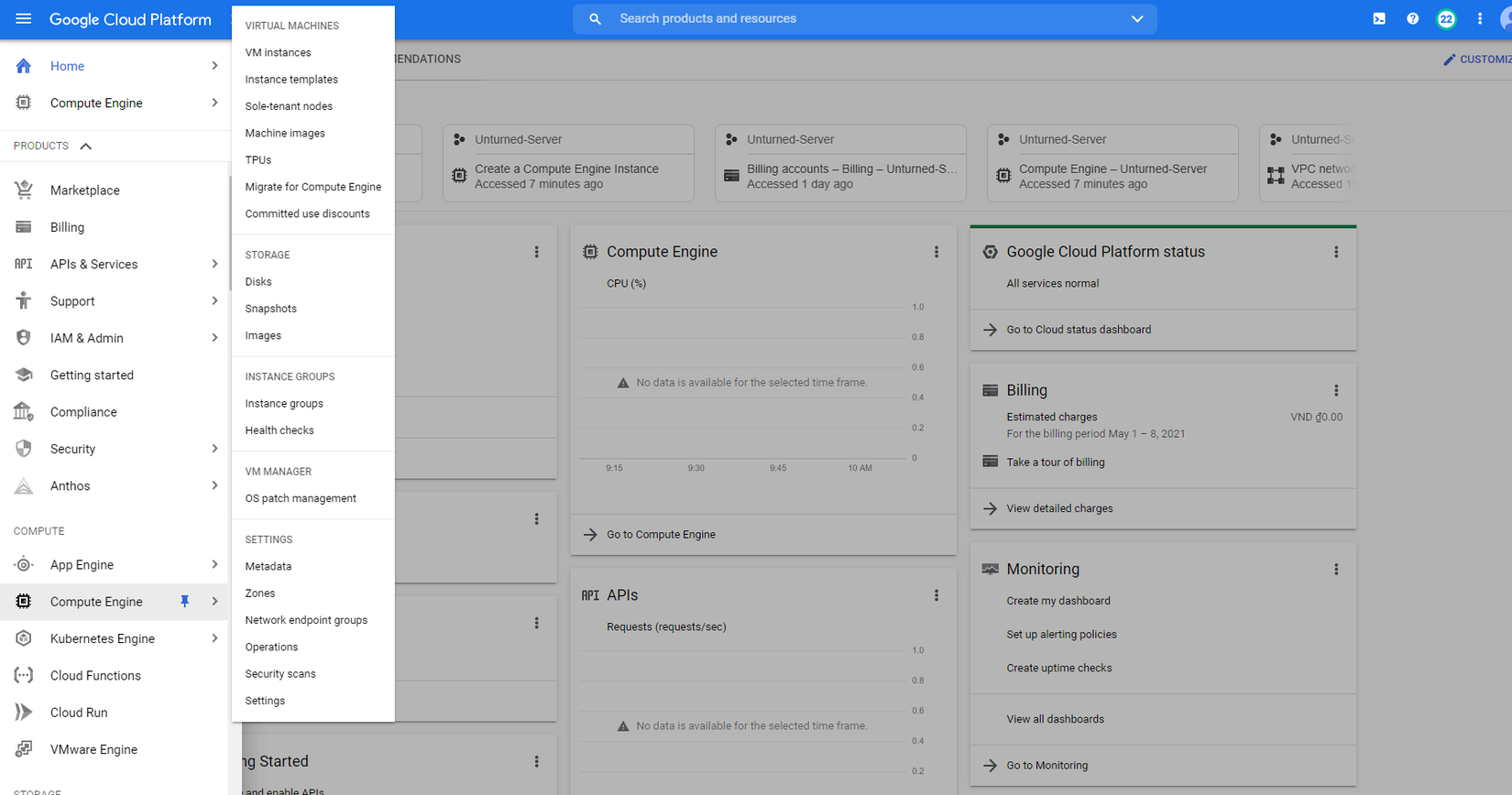This screenshot has height=795, width=1512.
Task: Select Health checks from the submenu
Action: pyautogui.click(x=279, y=430)
